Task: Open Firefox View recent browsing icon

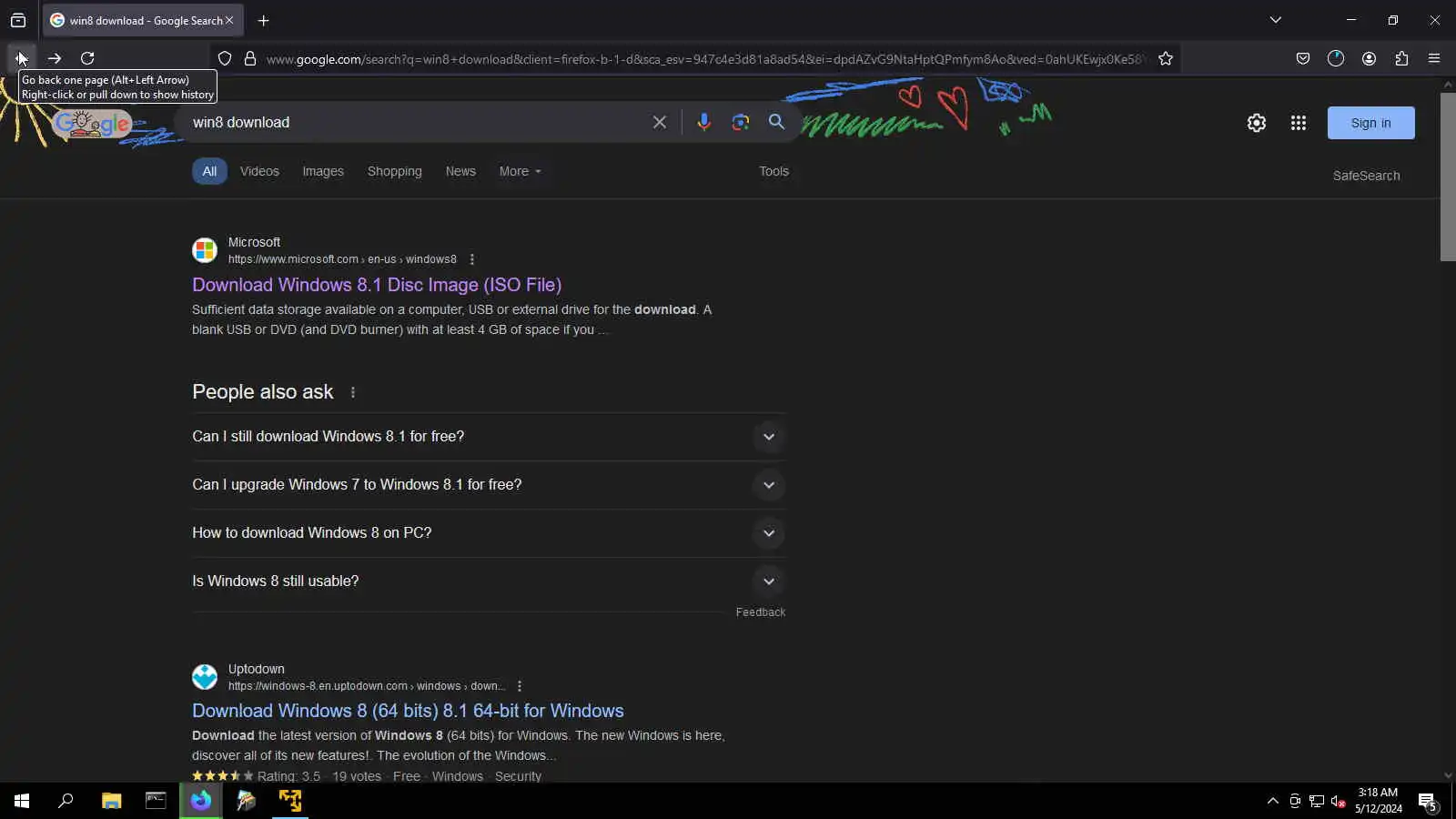Action: click(18, 20)
